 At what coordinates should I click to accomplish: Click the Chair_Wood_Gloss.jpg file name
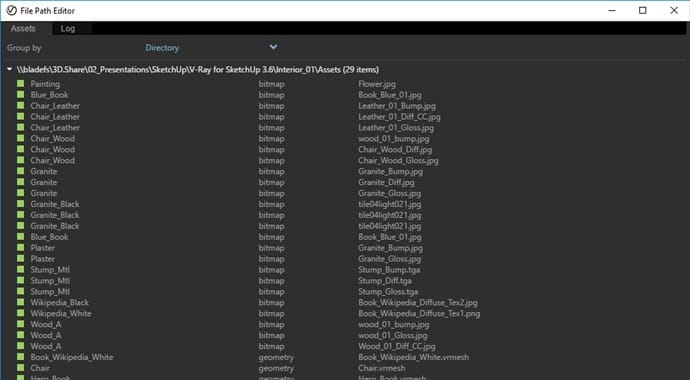point(398,161)
